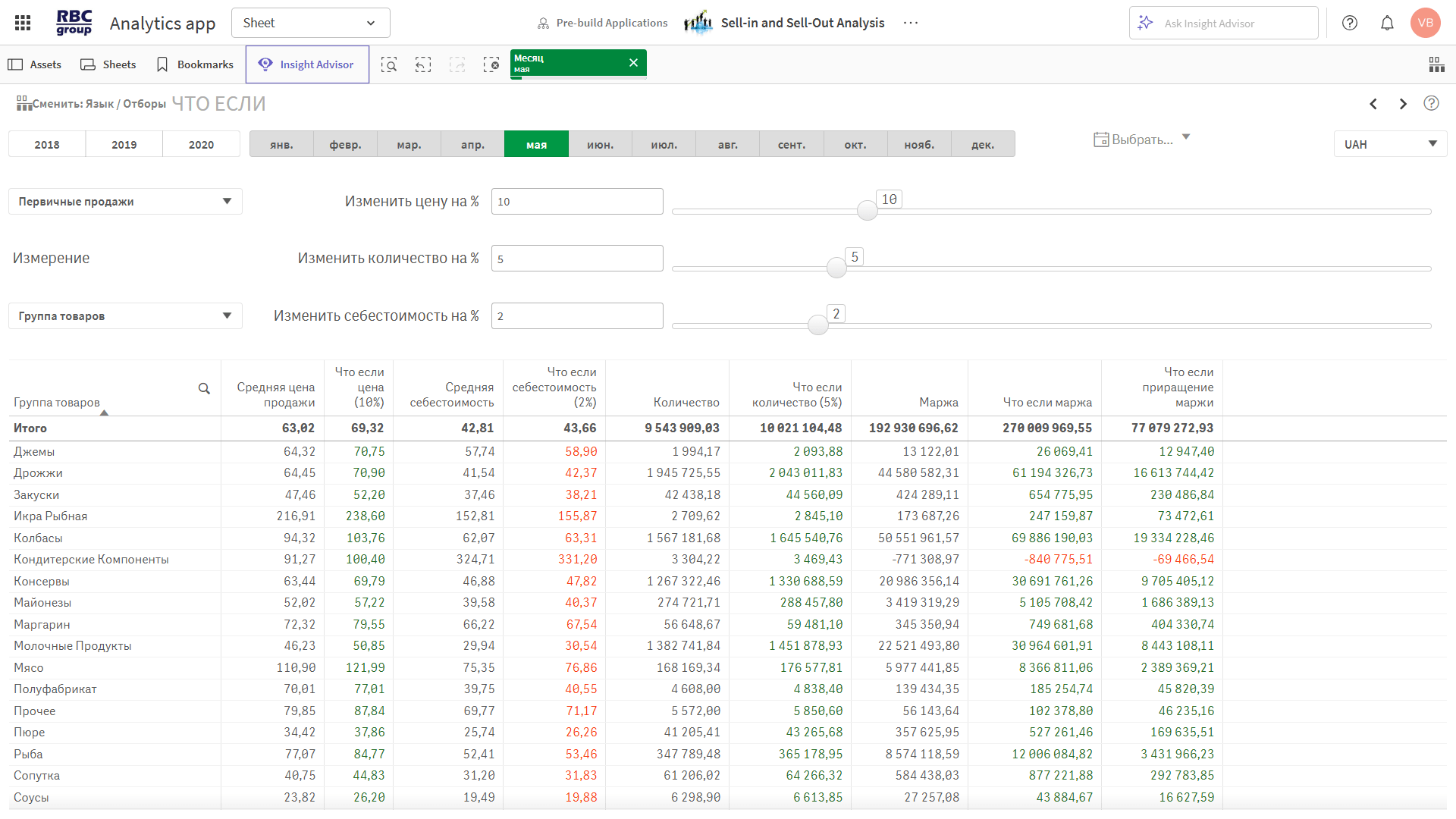Open the Bookmarks tab

click(194, 64)
